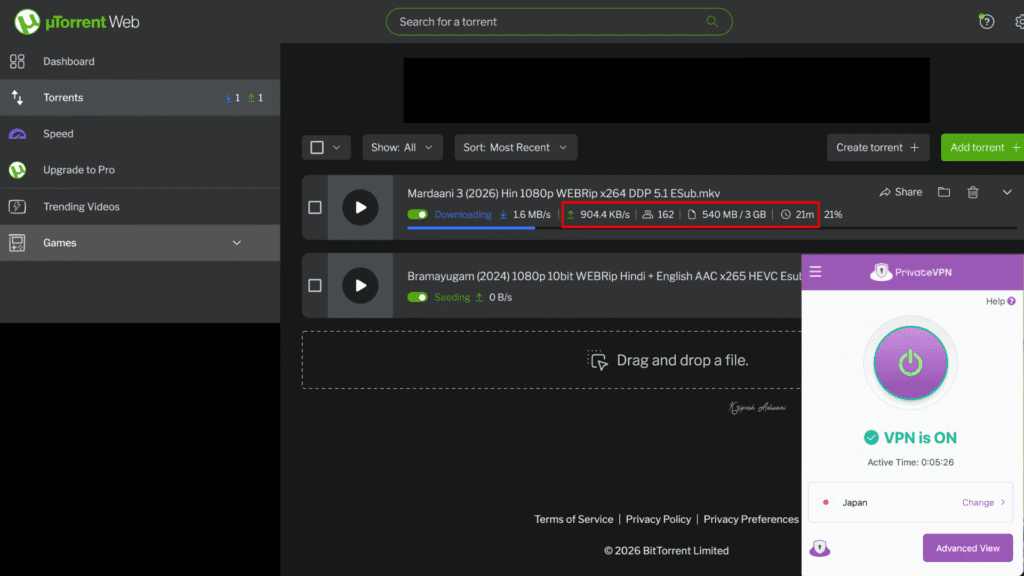This screenshot has height=576, width=1024.
Task: Check the Mardaani 3 torrent checkbox
Action: (315, 208)
